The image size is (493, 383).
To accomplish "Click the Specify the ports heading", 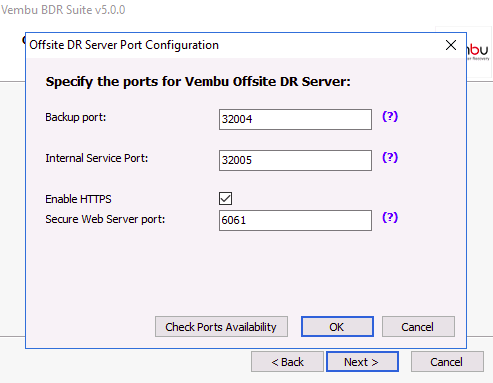I will (198, 82).
